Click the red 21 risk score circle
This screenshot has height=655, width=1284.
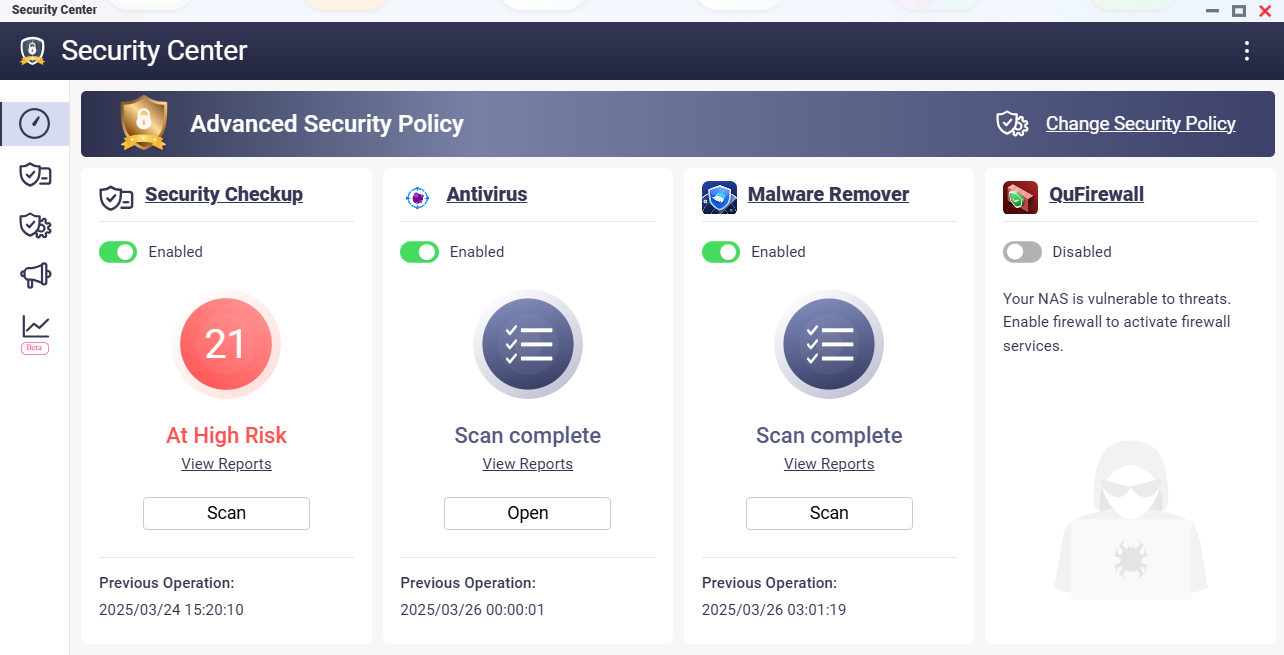(226, 345)
